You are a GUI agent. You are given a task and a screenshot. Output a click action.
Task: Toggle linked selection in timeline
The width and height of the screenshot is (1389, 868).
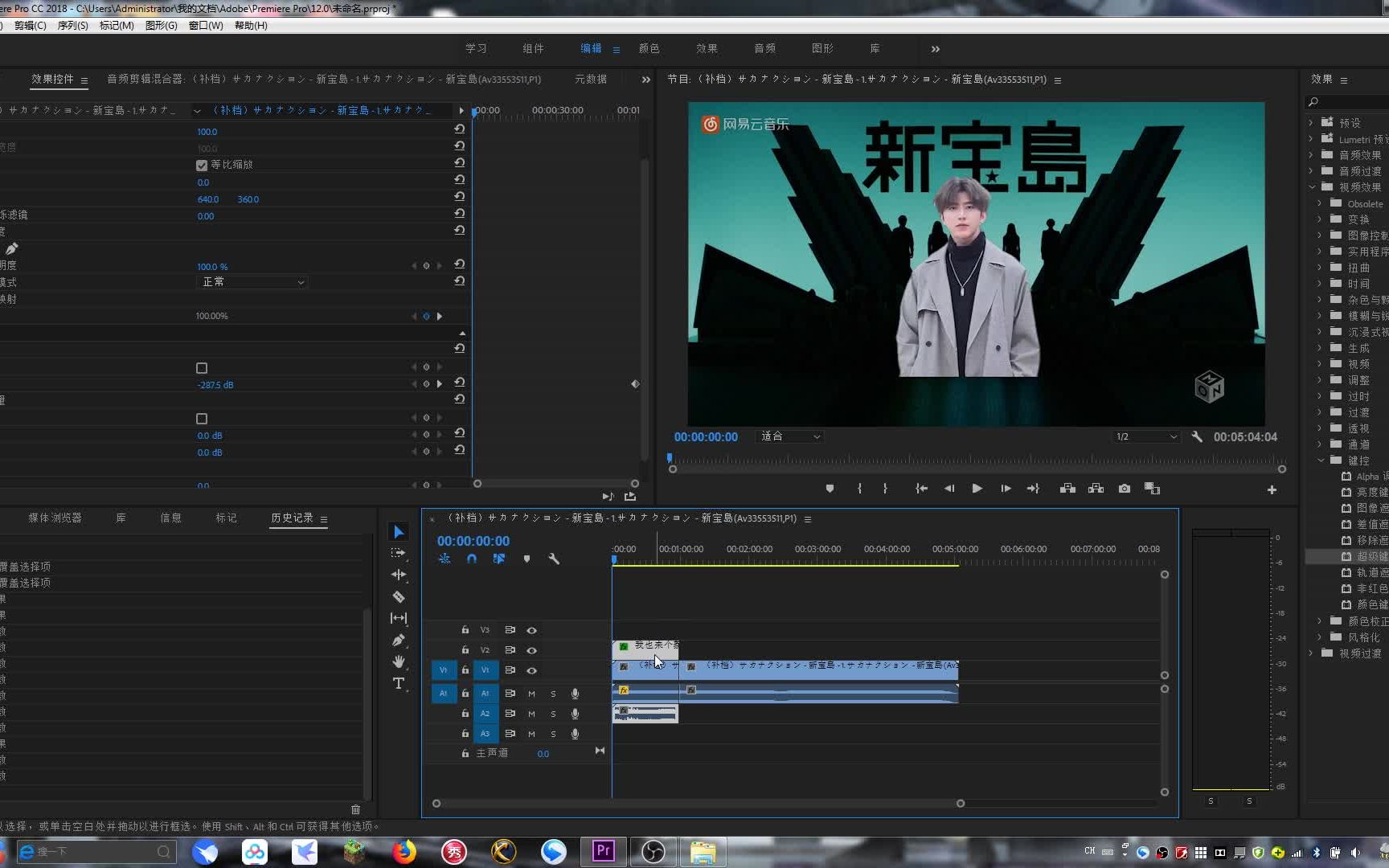coord(499,559)
